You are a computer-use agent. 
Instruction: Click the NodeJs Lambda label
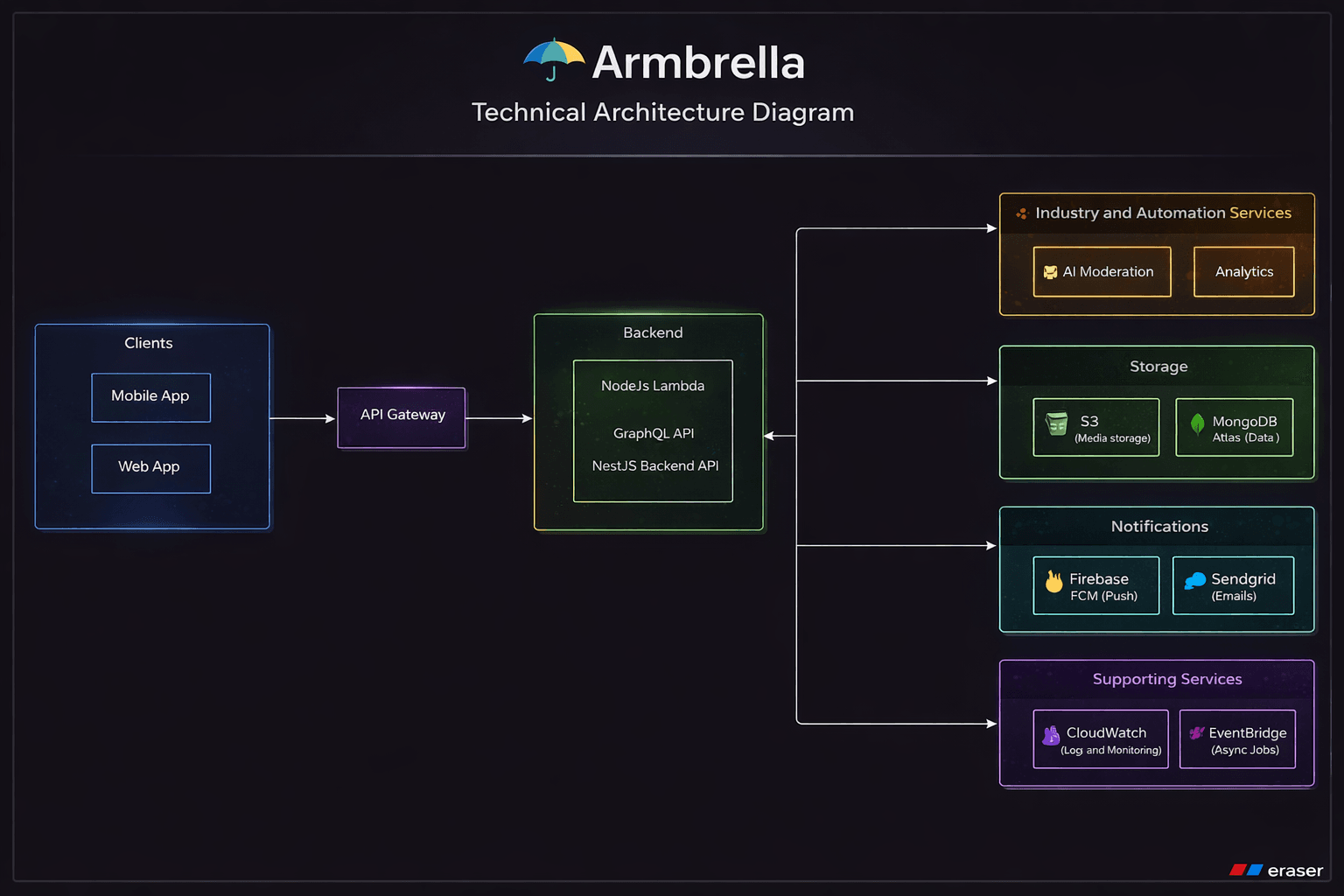(x=652, y=386)
